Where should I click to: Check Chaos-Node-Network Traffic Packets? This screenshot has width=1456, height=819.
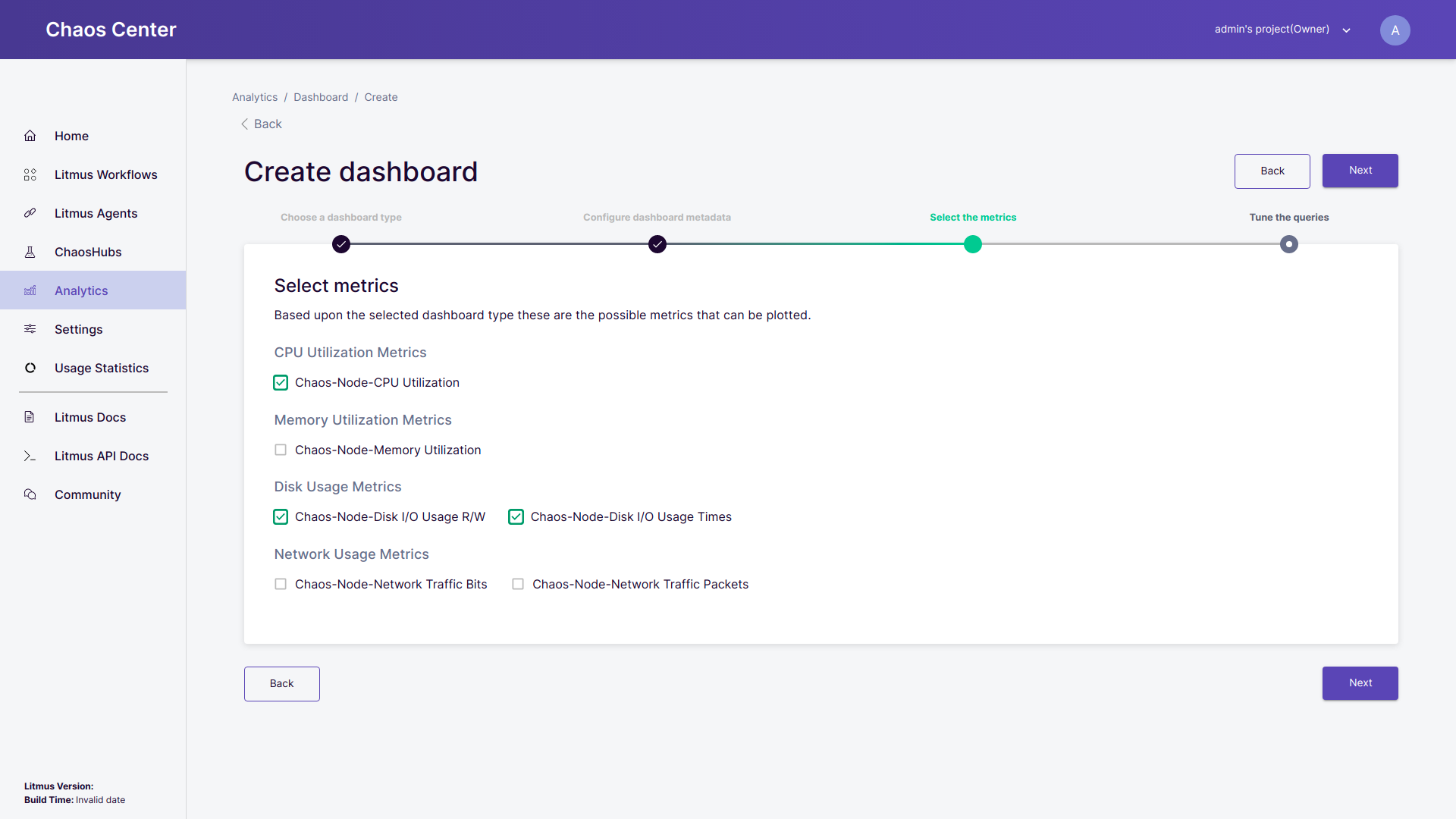[518, 584]
